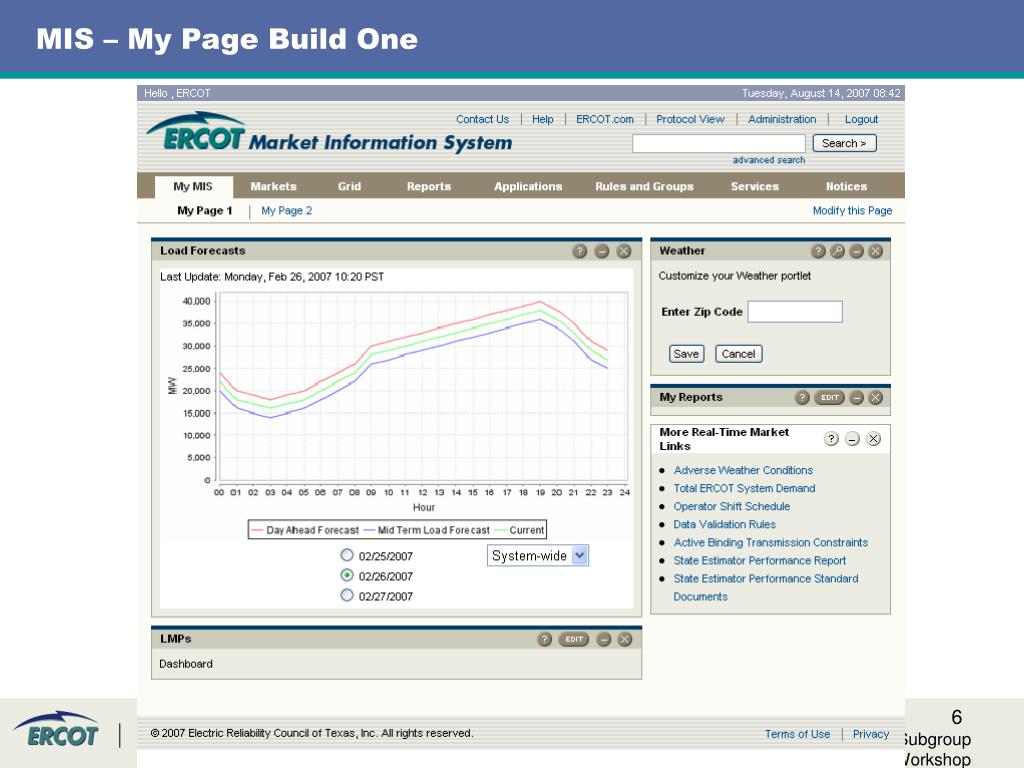Minimize the Weather portlet
This screenshot has width=1024, height=768.
coord(857,251)
